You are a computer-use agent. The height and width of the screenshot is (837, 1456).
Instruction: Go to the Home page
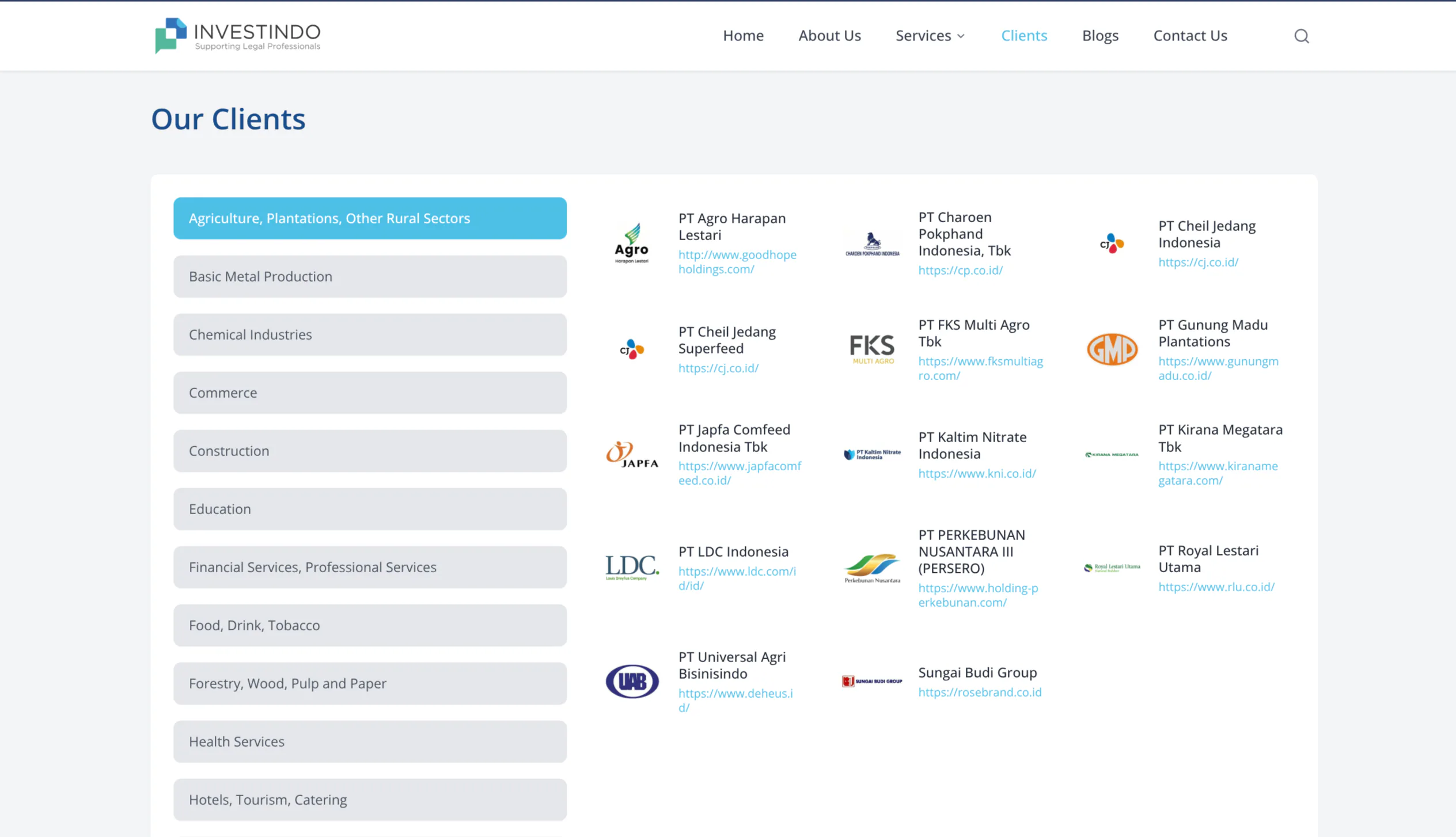click(x=743, y=36)
